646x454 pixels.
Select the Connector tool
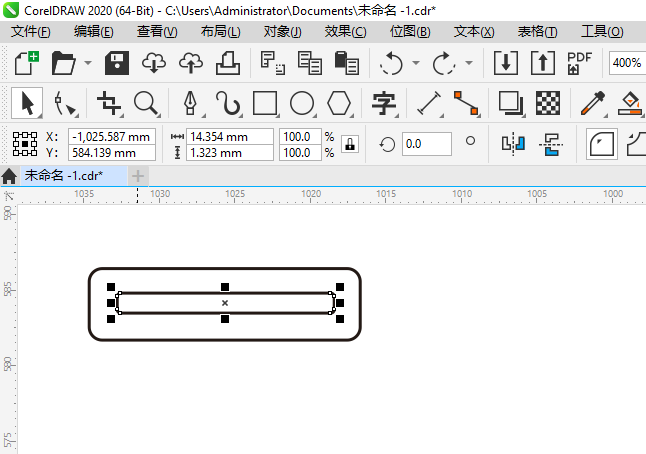point(466,103)
